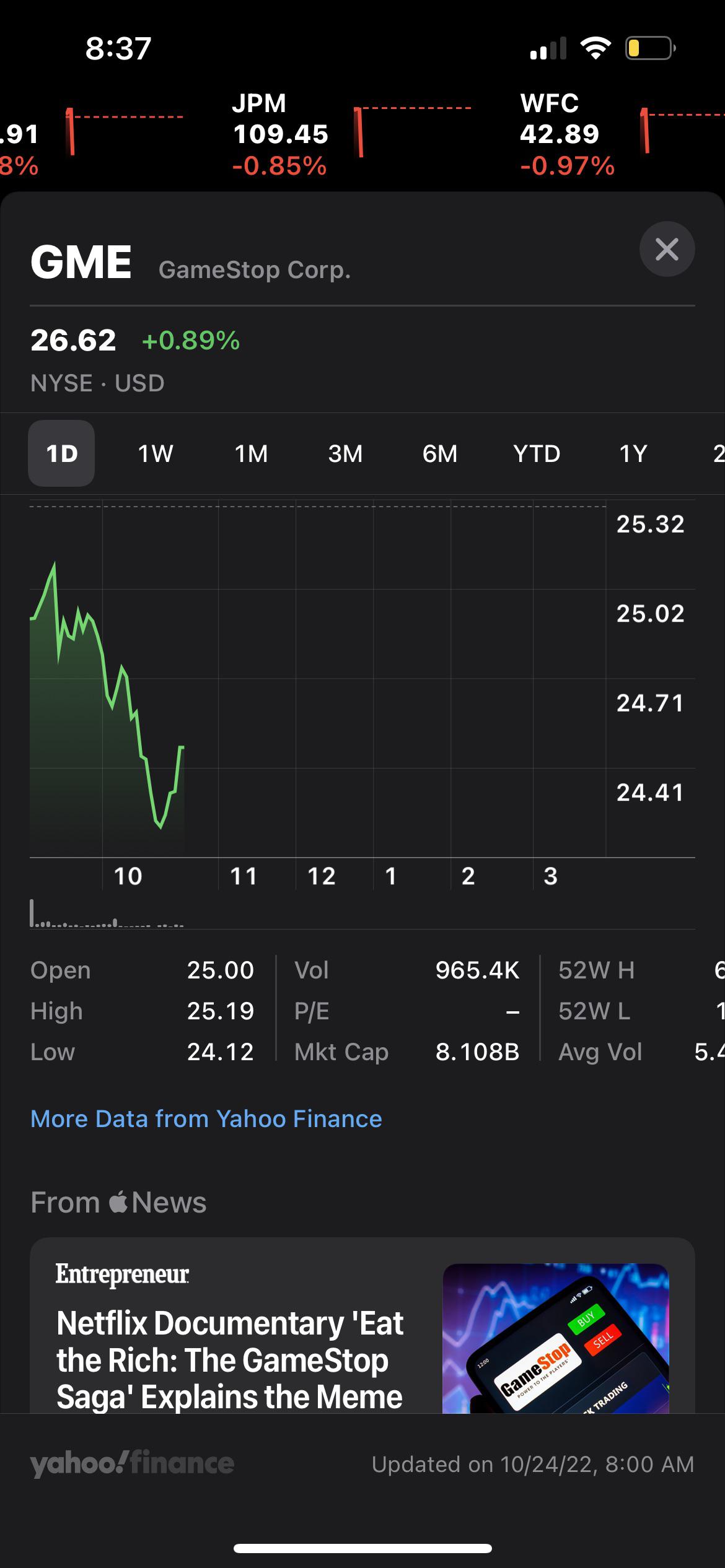Image resolution: width=725 pixels, height=1568 pixels.
Task: Tap the WFC ticker in the strip
Action: [566, 134]
